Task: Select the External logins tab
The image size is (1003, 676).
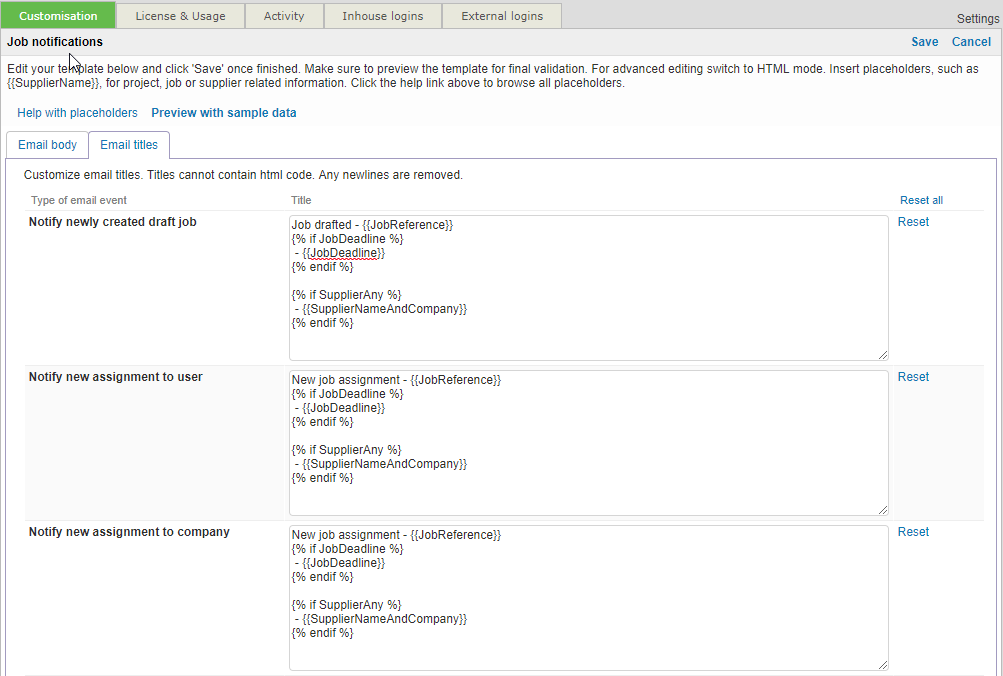Action: (502, 16)
